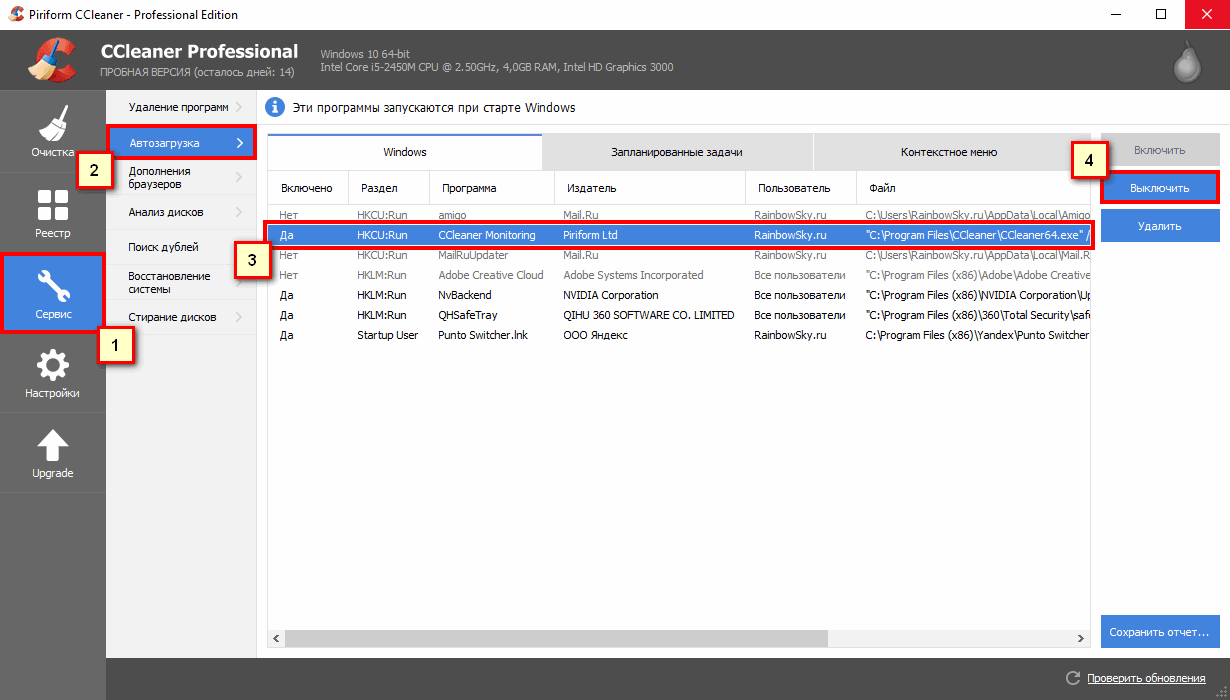Select the NvBackend row

(679, 295)
